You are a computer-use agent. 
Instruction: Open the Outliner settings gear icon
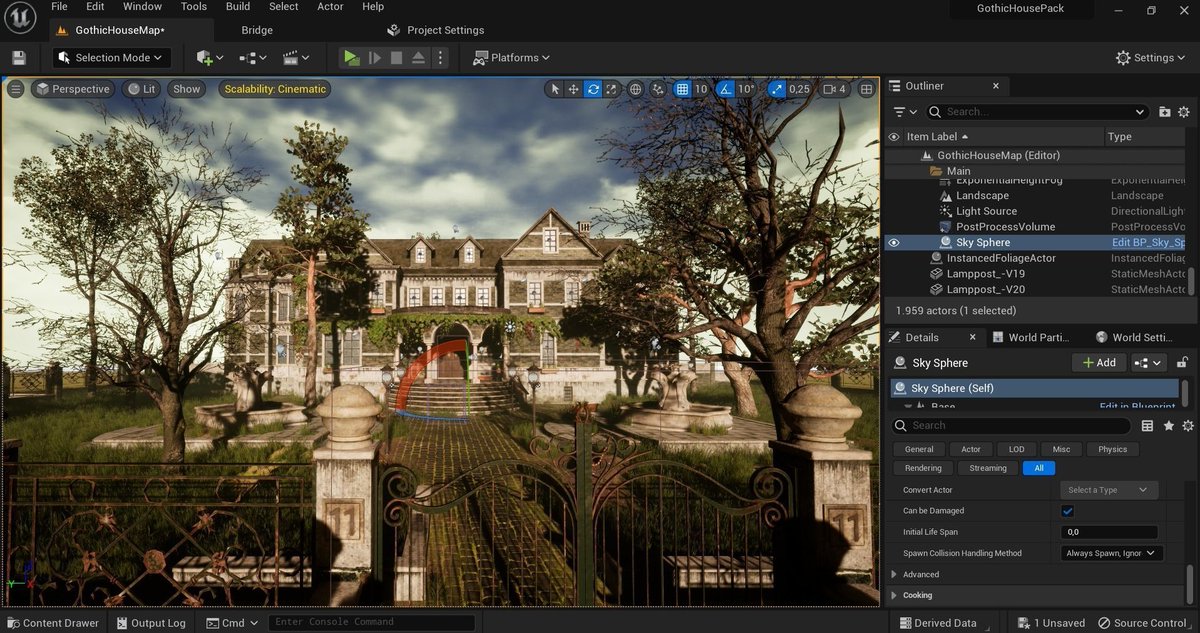1184,112
